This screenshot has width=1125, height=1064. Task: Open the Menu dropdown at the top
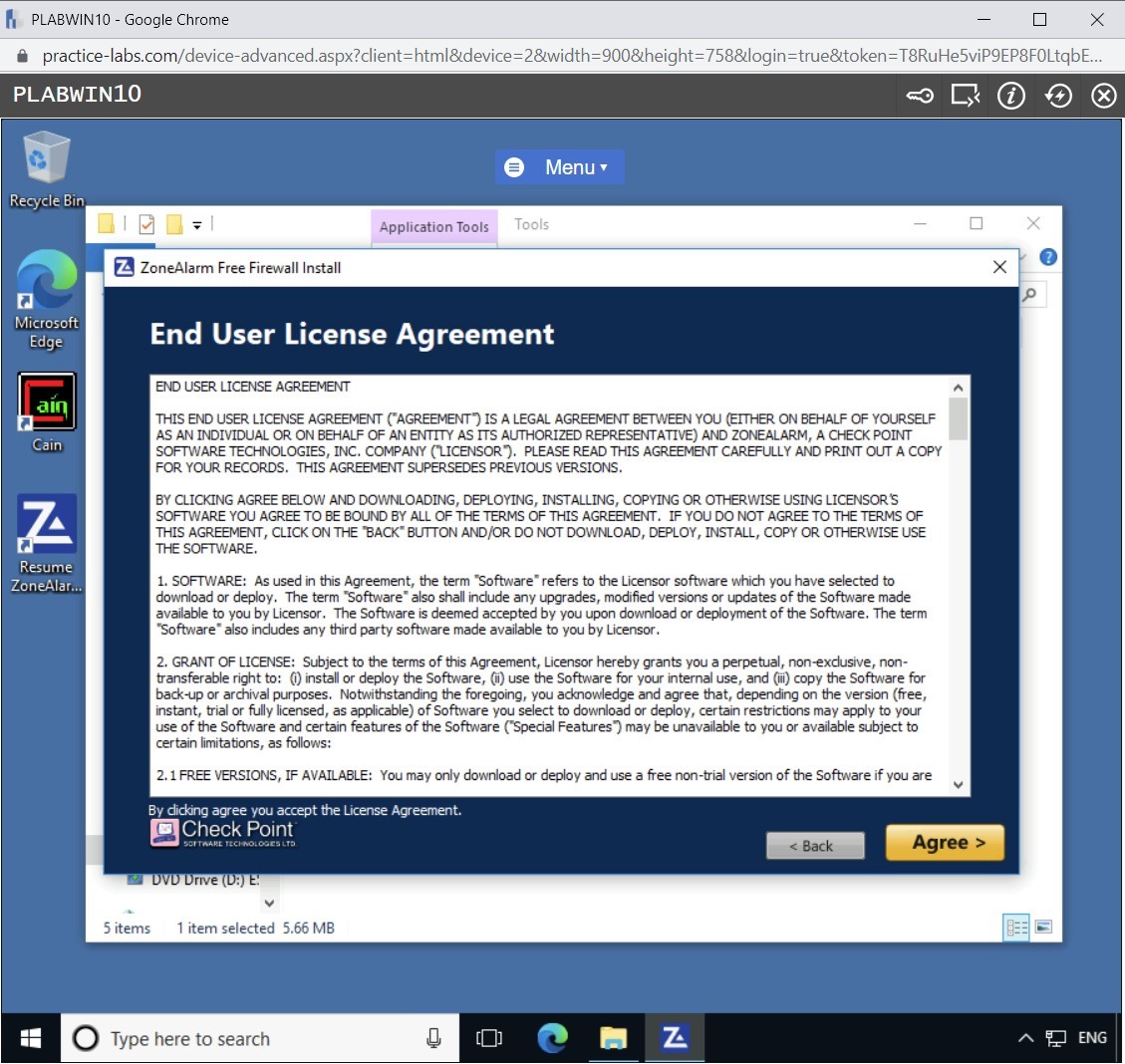pos(559,166)
